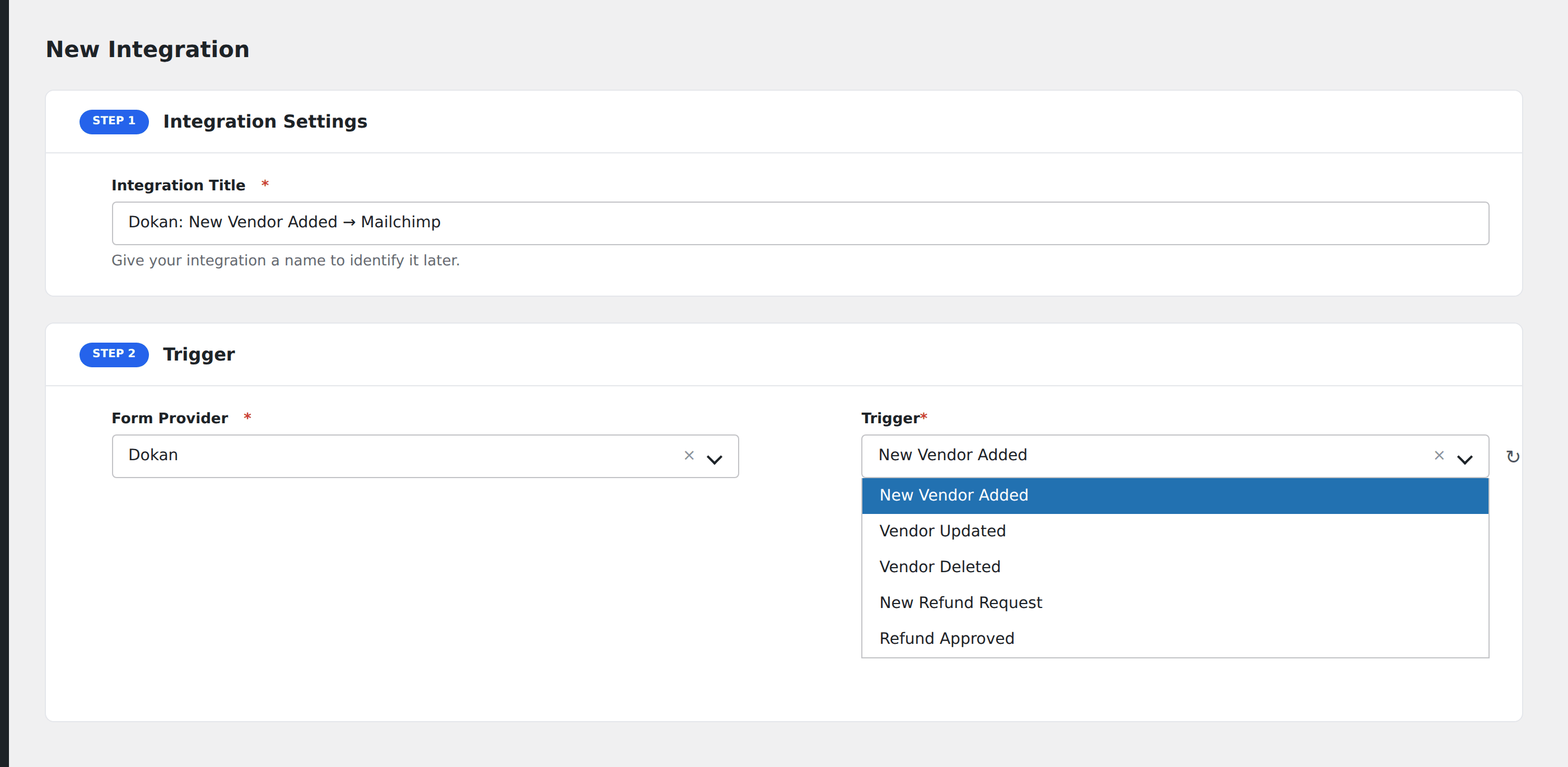
Task: Clear the selected New Vendor Added trigger
Action: 1439,455
